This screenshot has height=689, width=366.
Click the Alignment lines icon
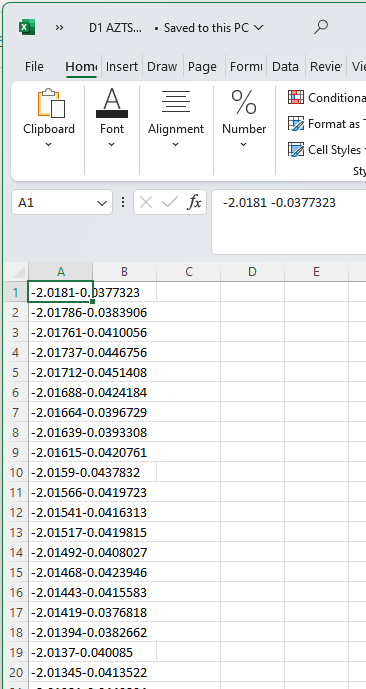point(176,102)
